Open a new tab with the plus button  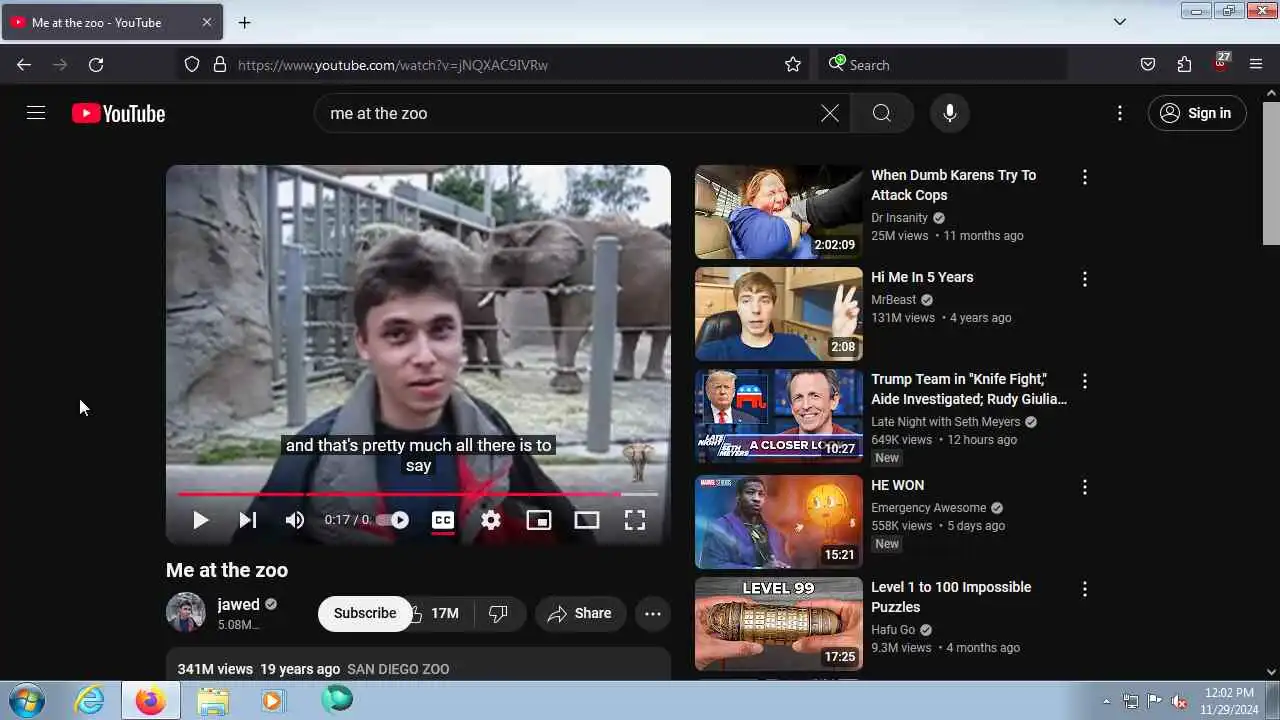coord(244,22)
